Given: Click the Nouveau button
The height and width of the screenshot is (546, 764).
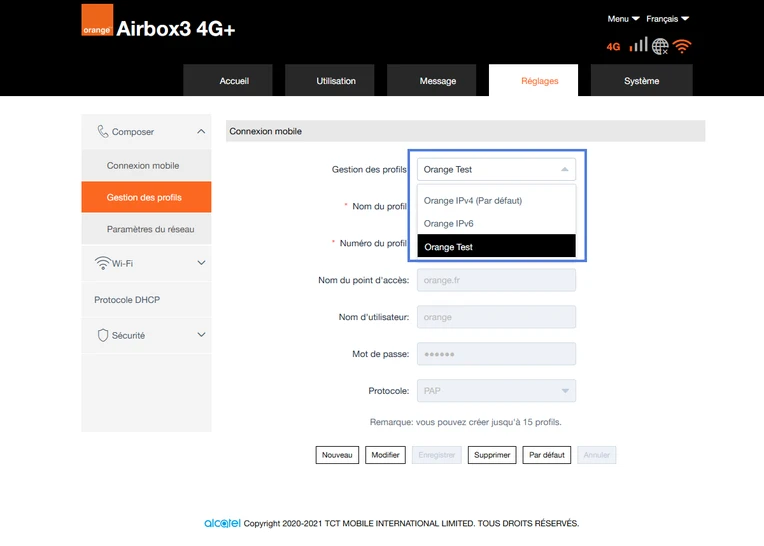Looking at the screenshot, I should [337, 455].
